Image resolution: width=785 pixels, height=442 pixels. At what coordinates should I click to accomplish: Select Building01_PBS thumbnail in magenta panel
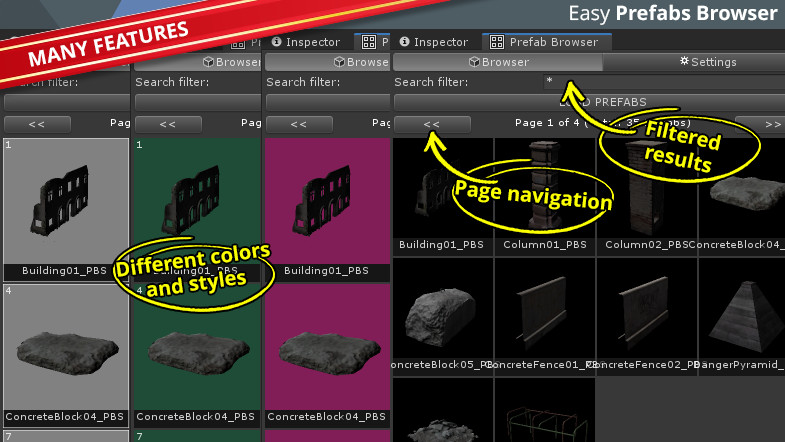click(328, 201)
